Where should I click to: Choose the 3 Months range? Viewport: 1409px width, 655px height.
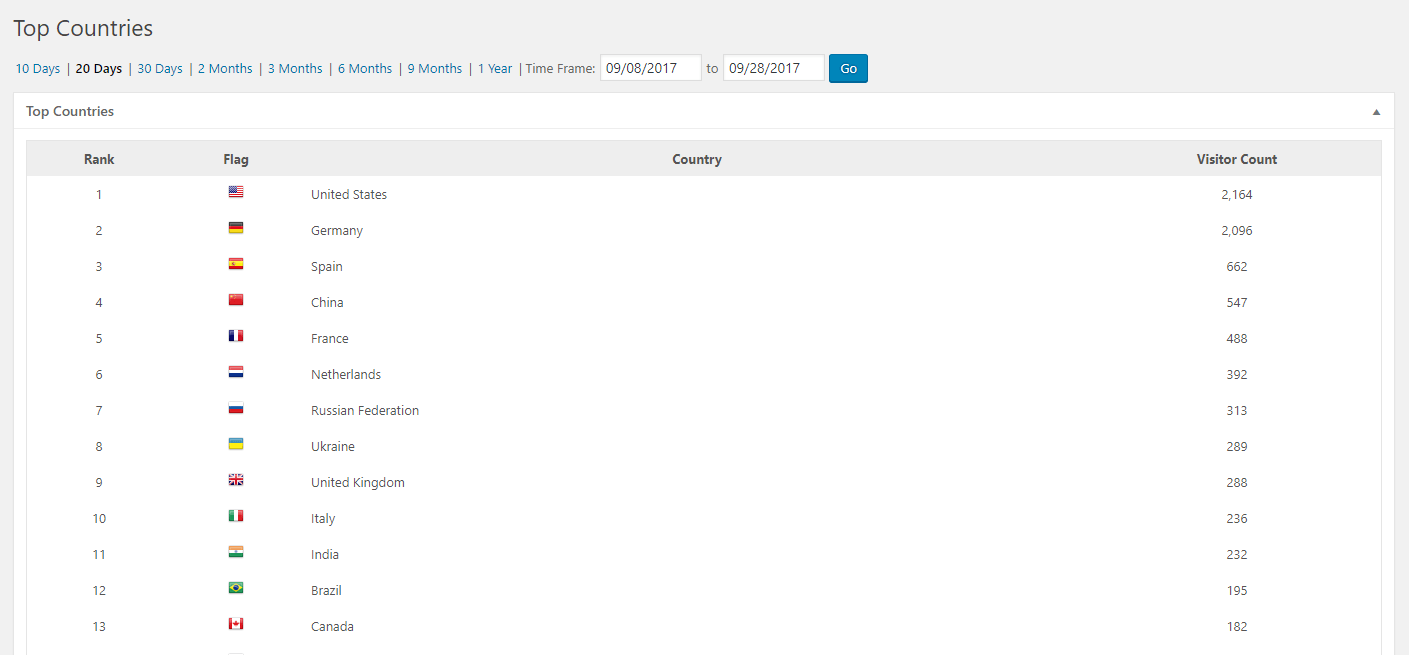coord(295,69)
